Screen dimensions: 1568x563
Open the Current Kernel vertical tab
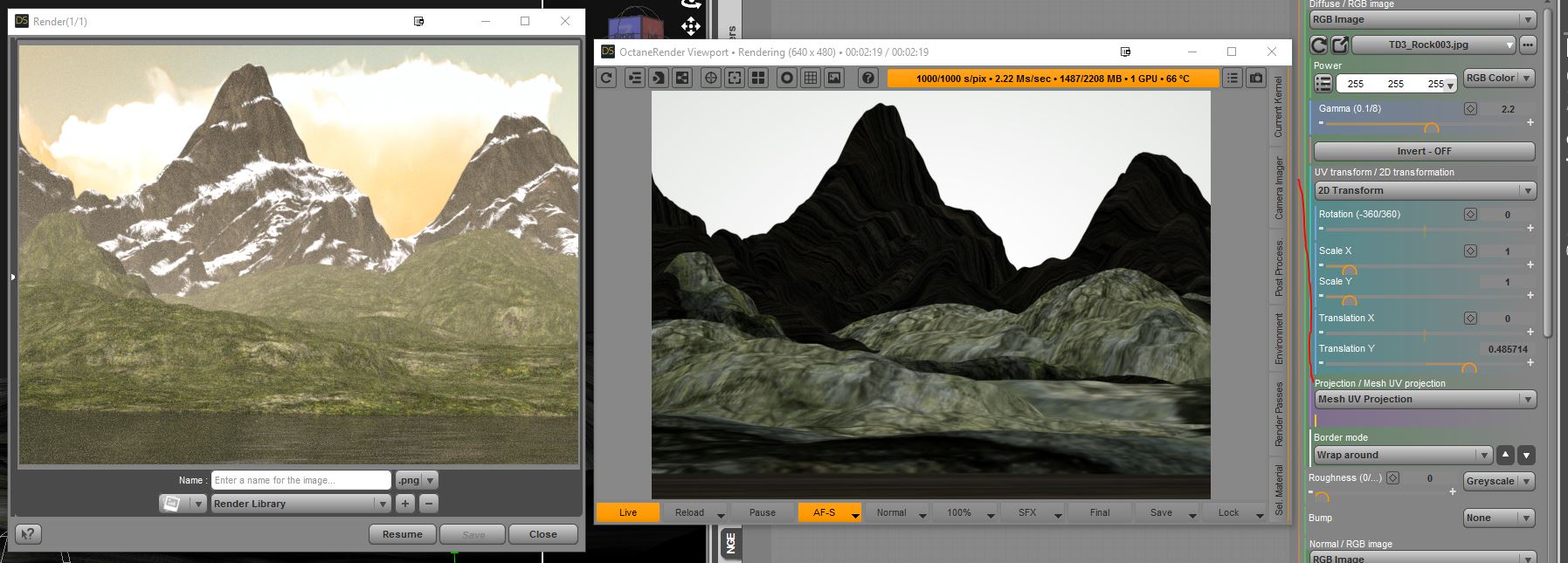coord(1278,107)
